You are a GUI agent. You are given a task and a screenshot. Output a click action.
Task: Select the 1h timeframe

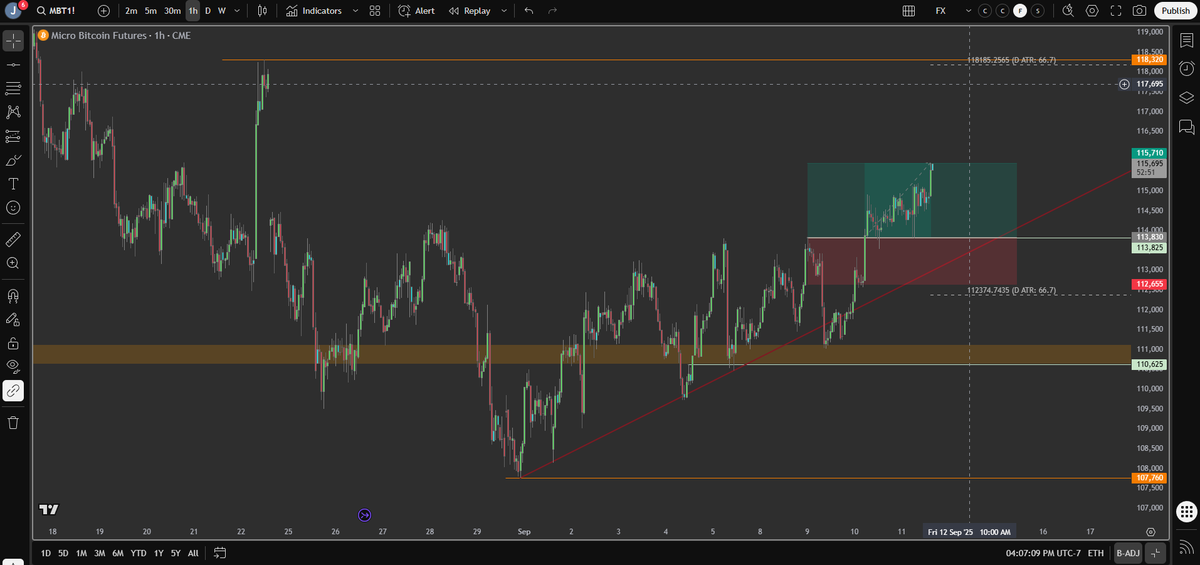pos(193,10)
